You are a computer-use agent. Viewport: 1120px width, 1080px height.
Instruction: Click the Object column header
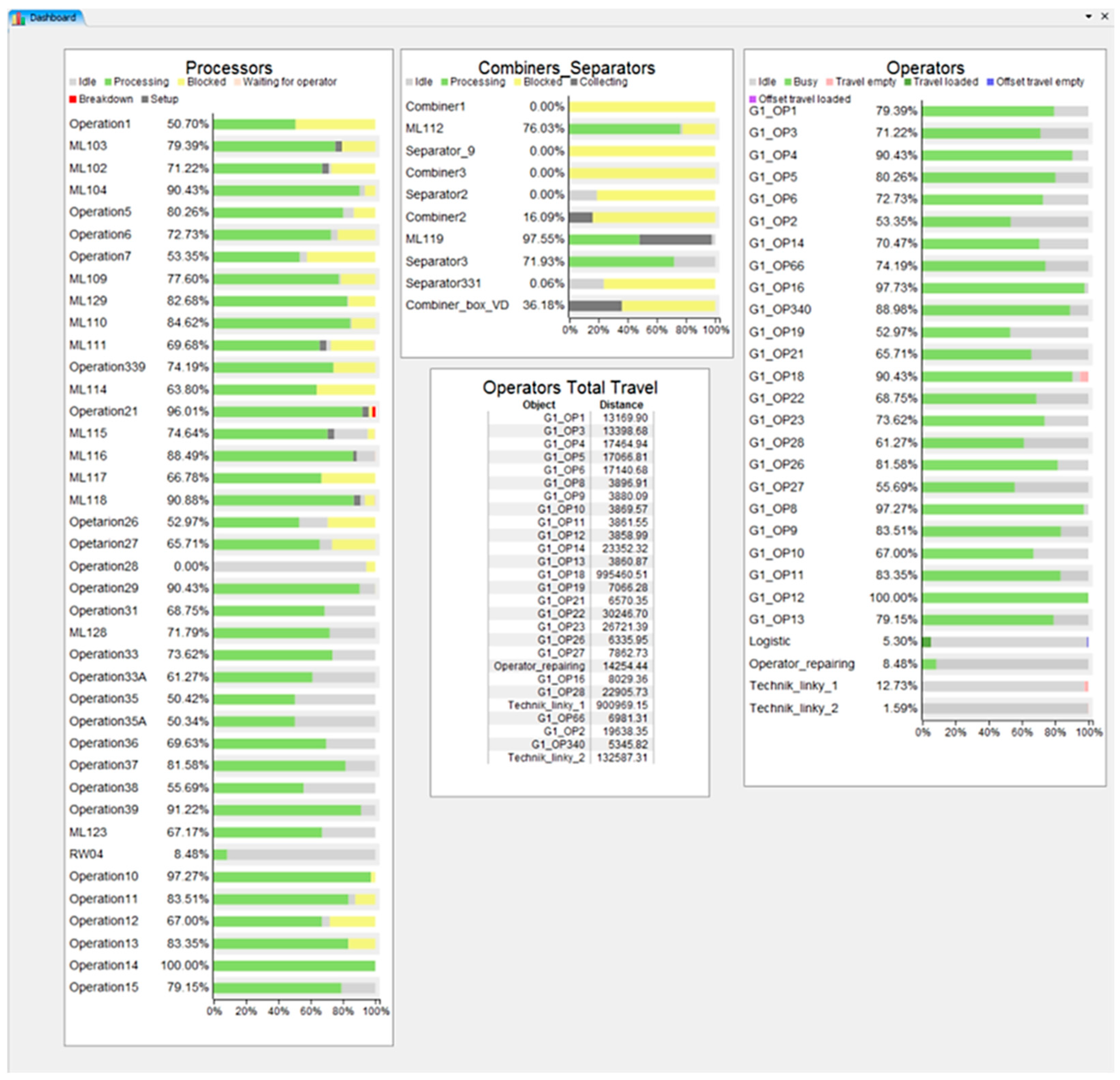[x=539, y=405]
